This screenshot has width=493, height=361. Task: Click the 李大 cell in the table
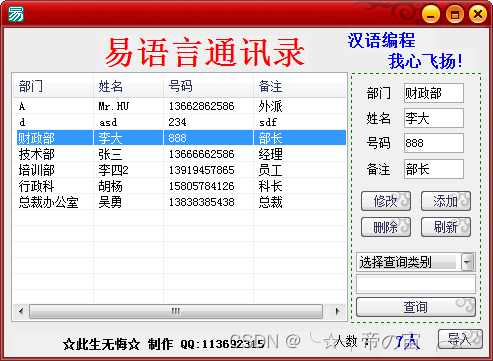pyautogui.click(x=110, y=138)
